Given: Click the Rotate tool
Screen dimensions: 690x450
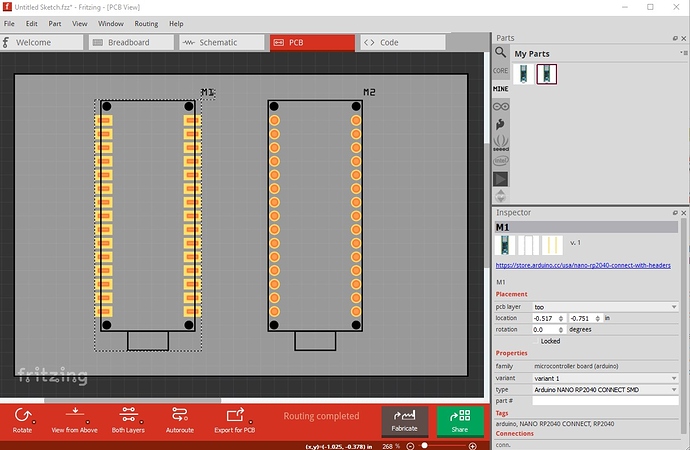Looking at the screenshot, I should click(x=22, y=421).
